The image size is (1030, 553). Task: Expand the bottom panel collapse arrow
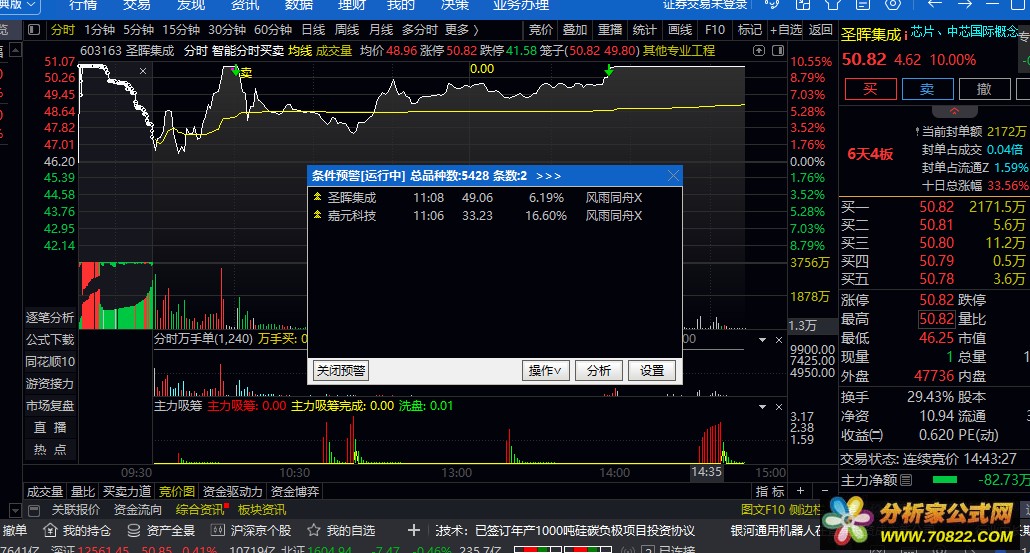pyautogui.click(x=15, y=510)
